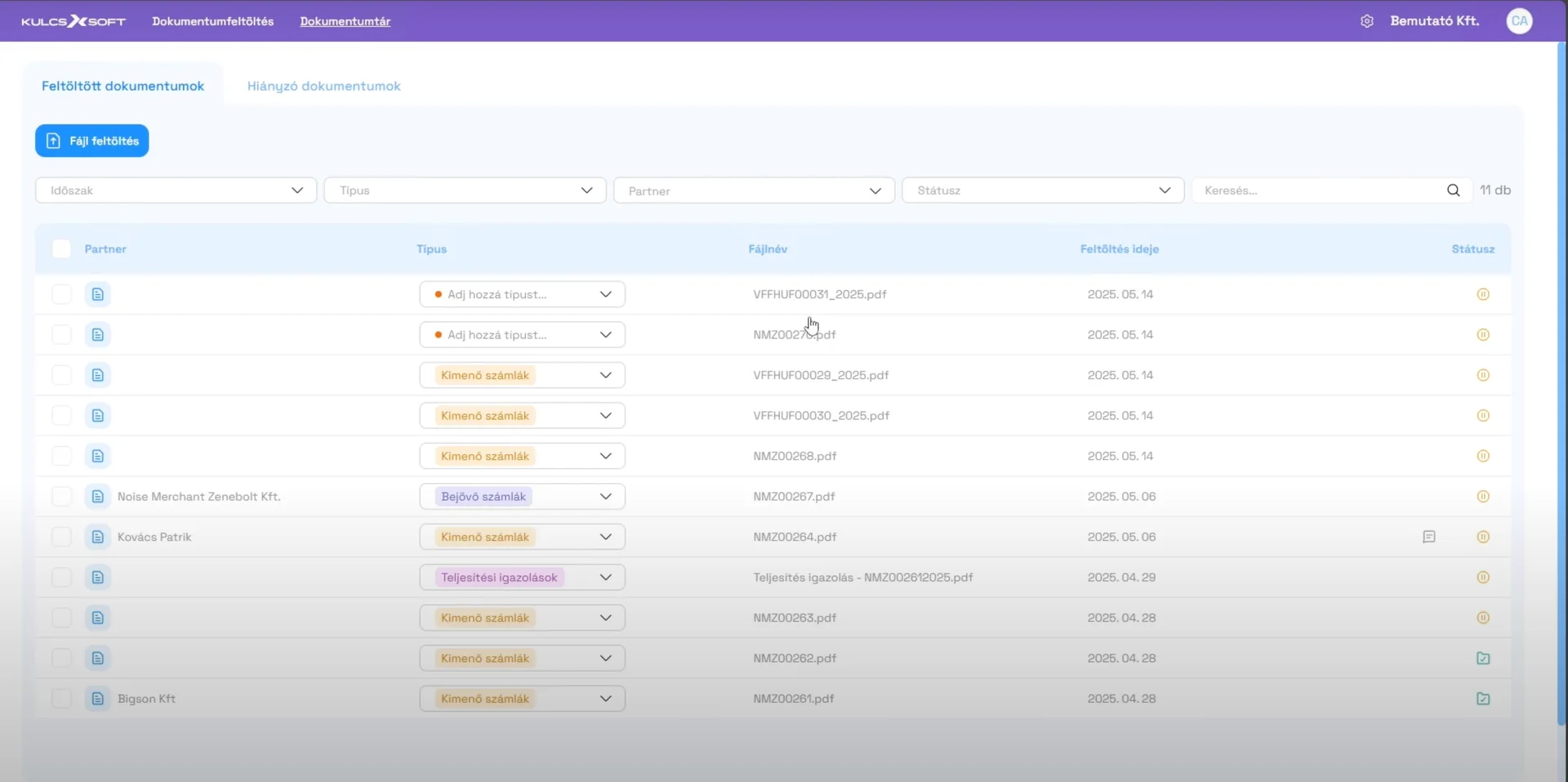The image size is (1568, 782).
Task: Click green processed status icon for NMZ00261.pdf
Action: [x=1483, y=699]
